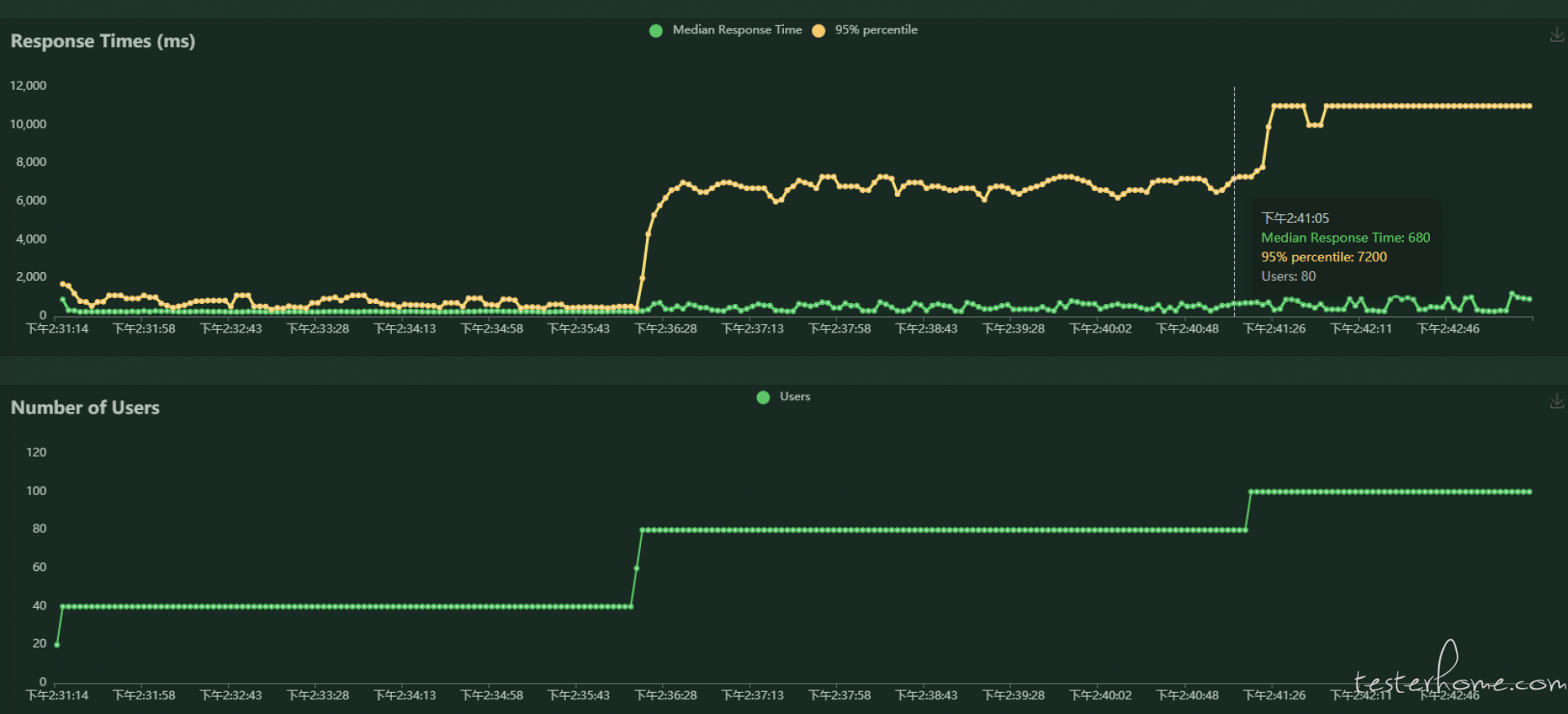
Task: Click the dashed hover line in Response Times chart
Action: [x=1234, y=200]
